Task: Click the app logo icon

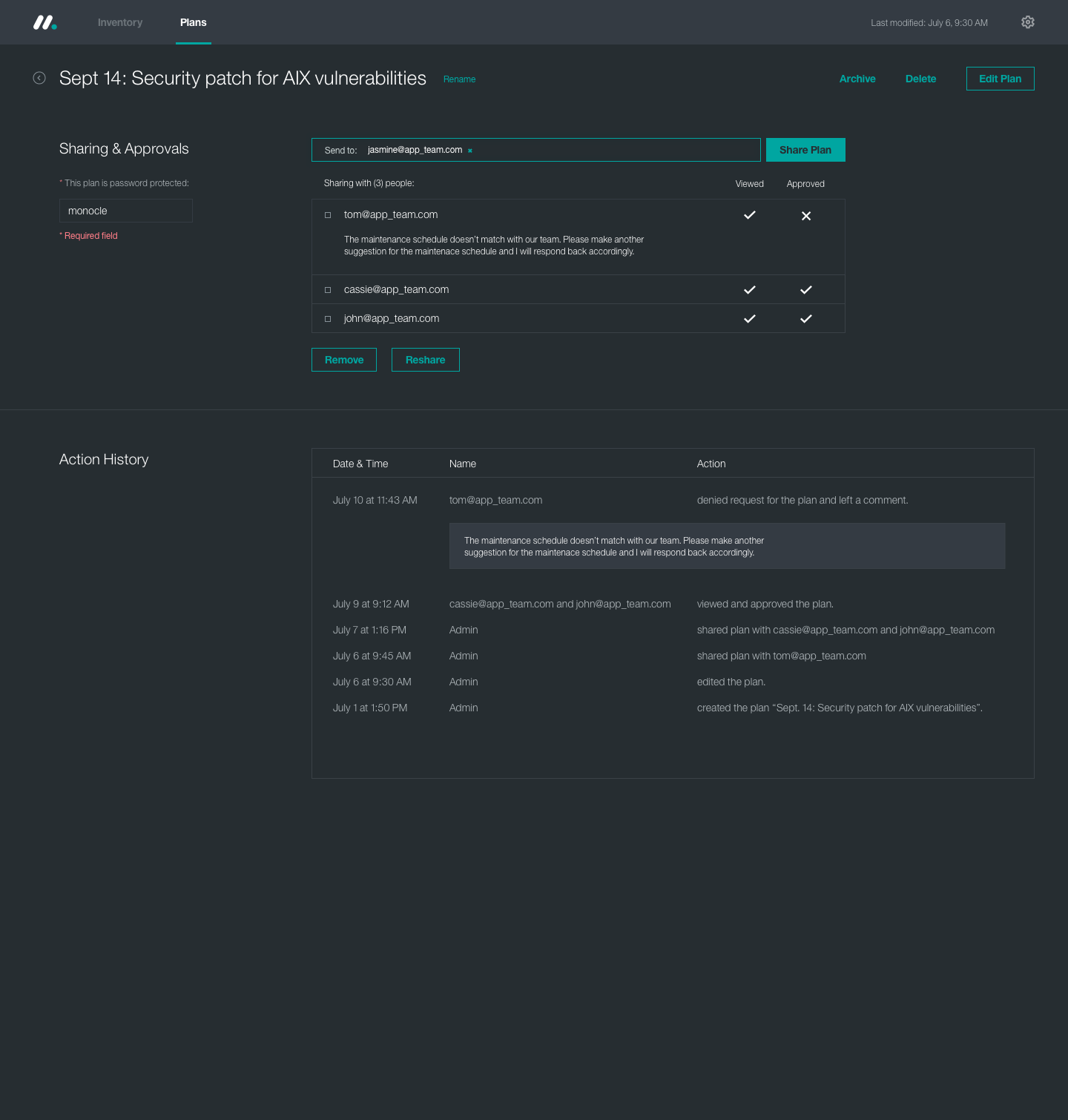Action: pyautogui.click(x=44, y=22)
